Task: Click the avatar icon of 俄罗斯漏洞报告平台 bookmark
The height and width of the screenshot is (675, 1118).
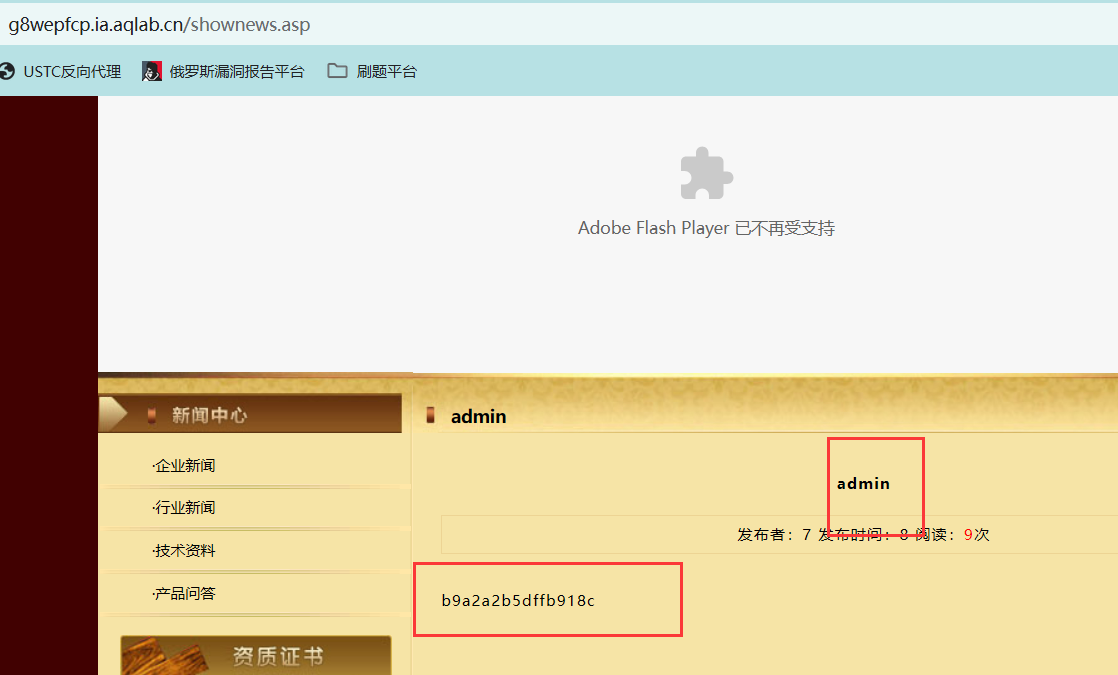Action: [x=152, y=71]
